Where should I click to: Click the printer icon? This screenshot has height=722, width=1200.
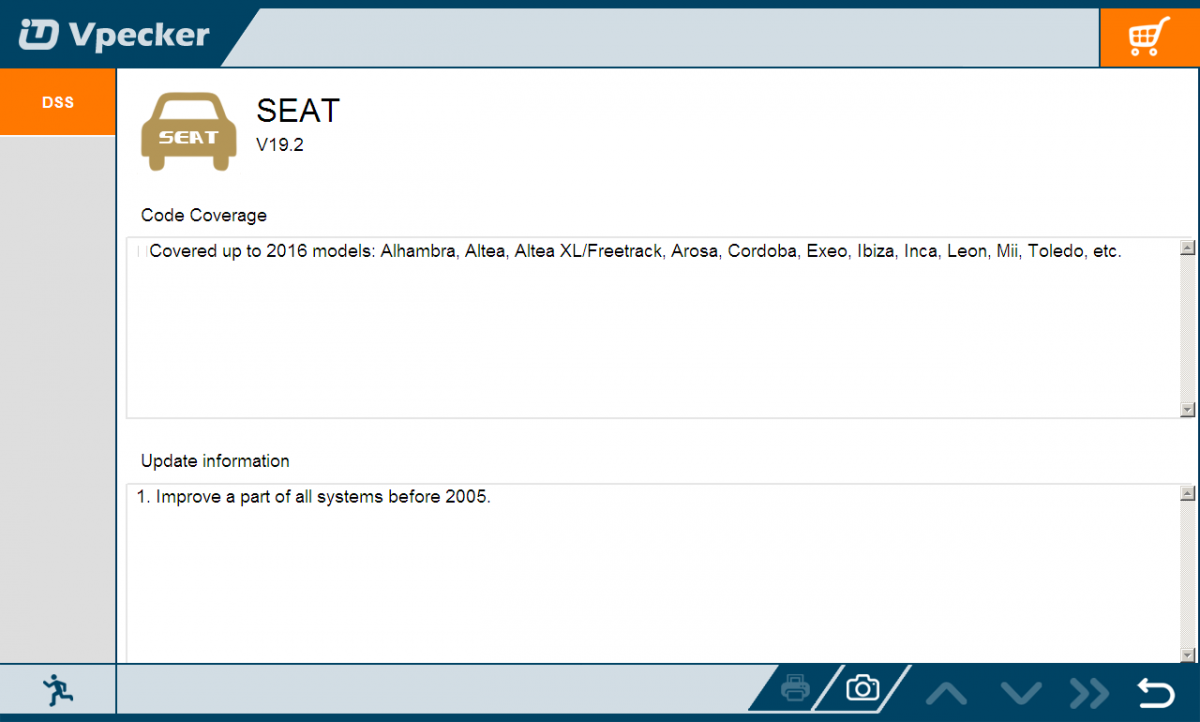pos(796,688)
